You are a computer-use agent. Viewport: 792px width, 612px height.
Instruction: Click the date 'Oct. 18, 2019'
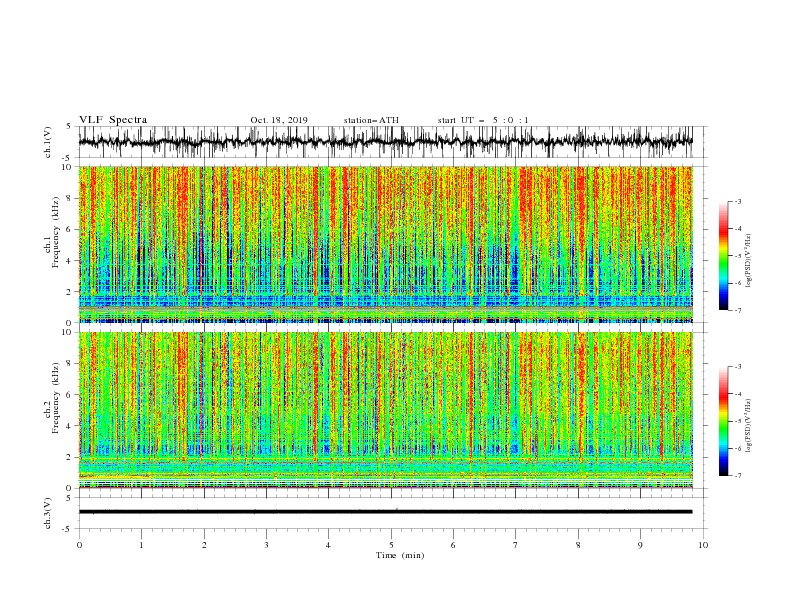[279, 120]
